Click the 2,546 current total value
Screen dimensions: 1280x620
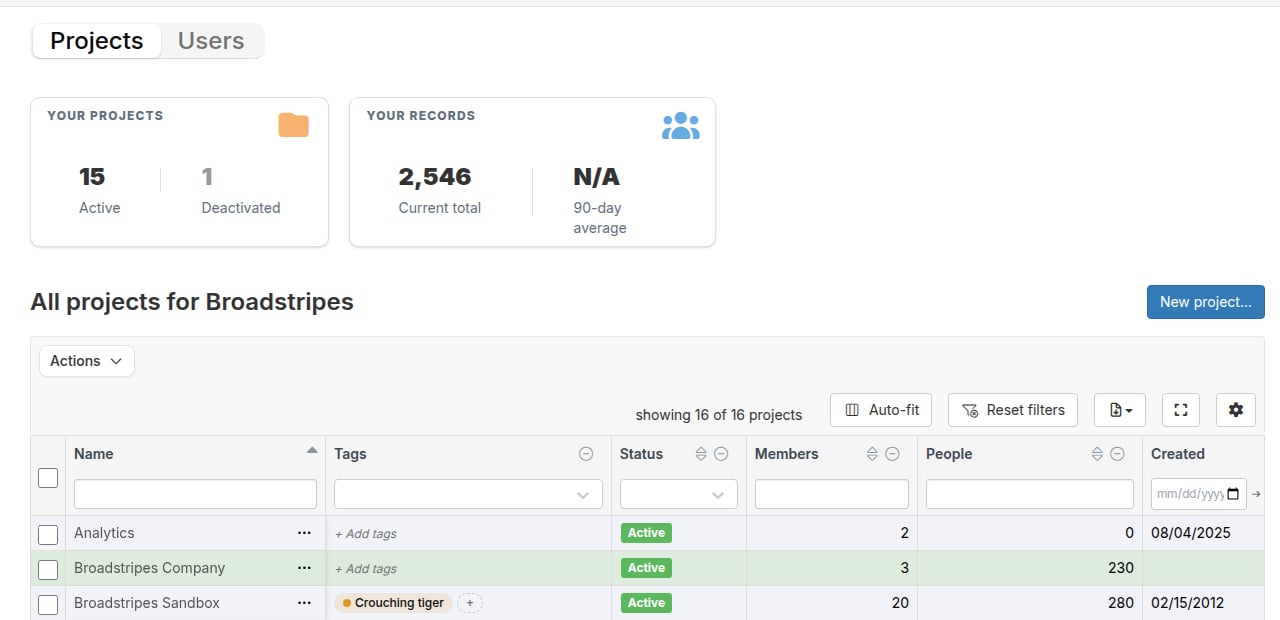point(435,177)
